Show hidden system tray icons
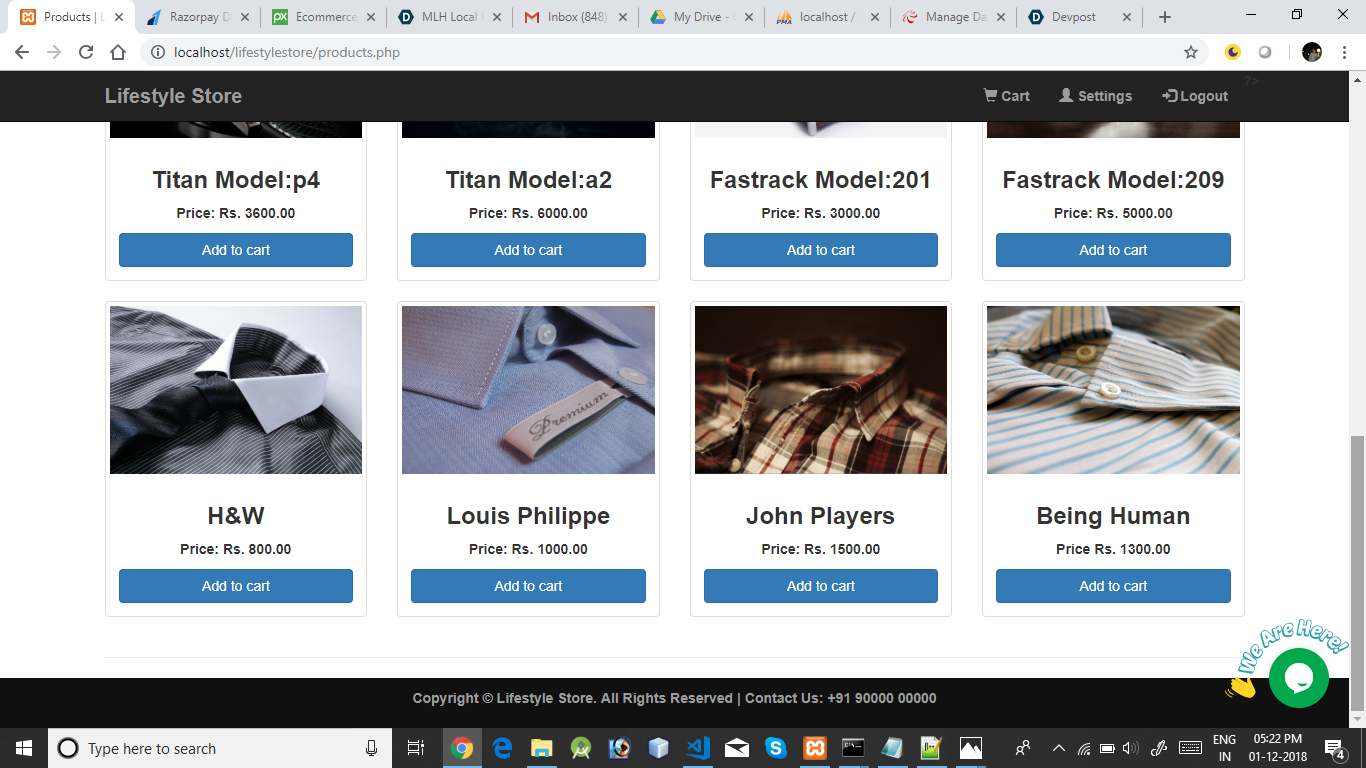Screen dimensions: 1366x768 (x=1058, y=748)
